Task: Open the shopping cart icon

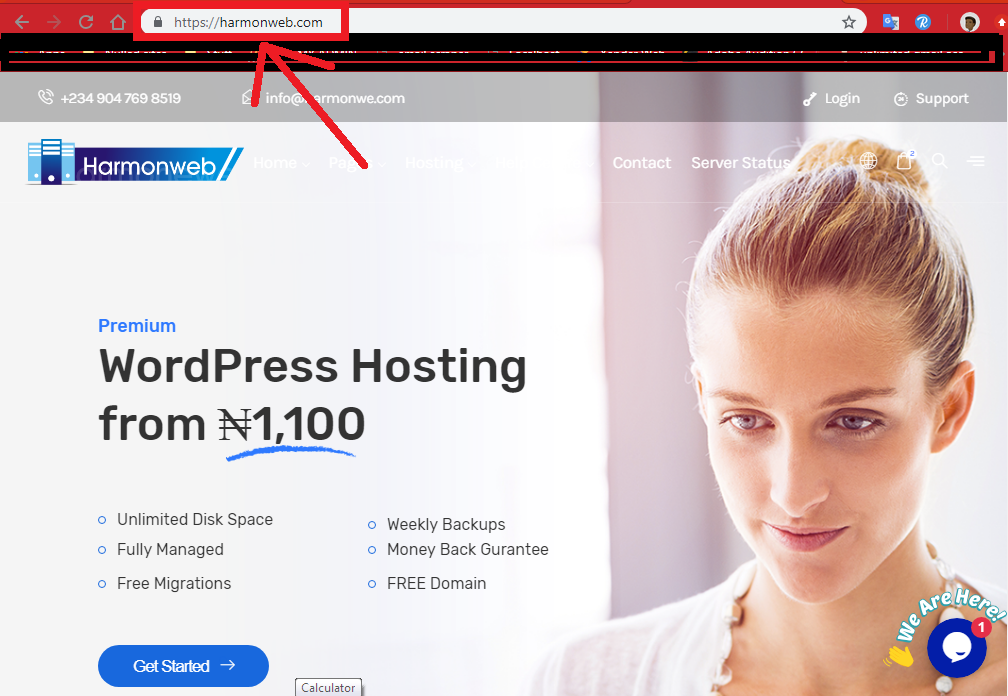Action: (904, 160)
